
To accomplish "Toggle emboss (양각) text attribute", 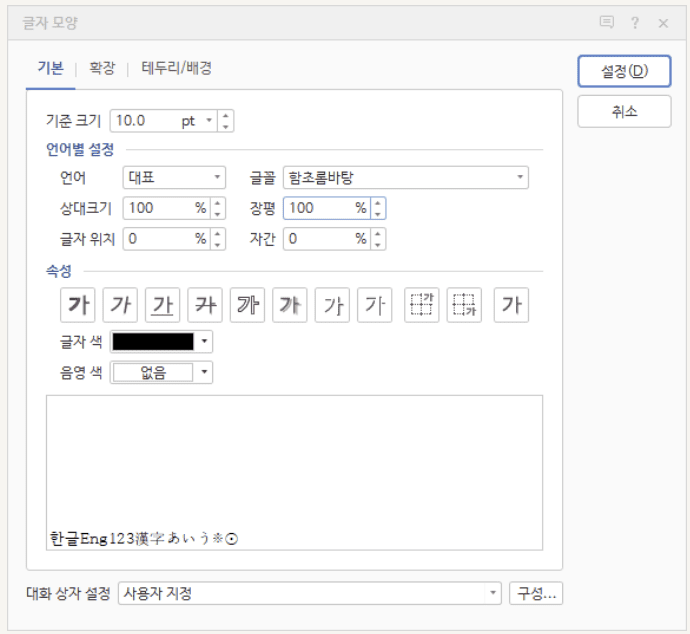I will pyautogui.click(x=332, y=305).
